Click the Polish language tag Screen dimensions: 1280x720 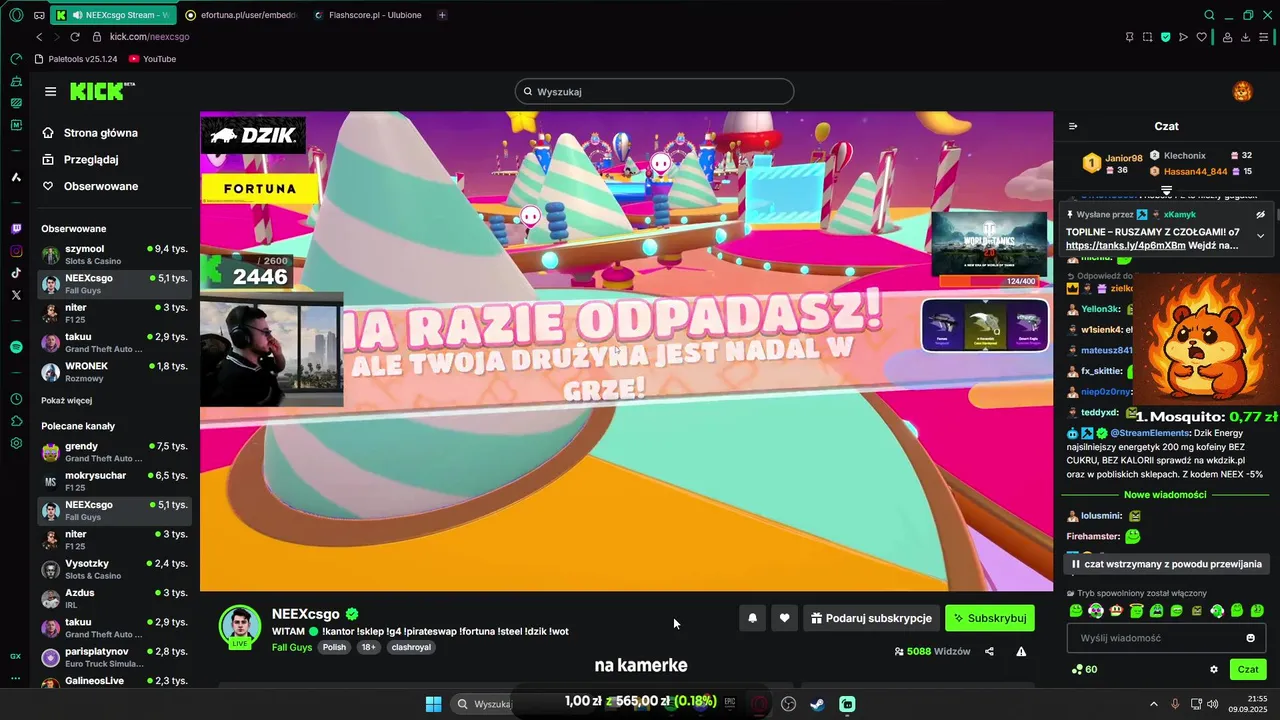point(334,647)
